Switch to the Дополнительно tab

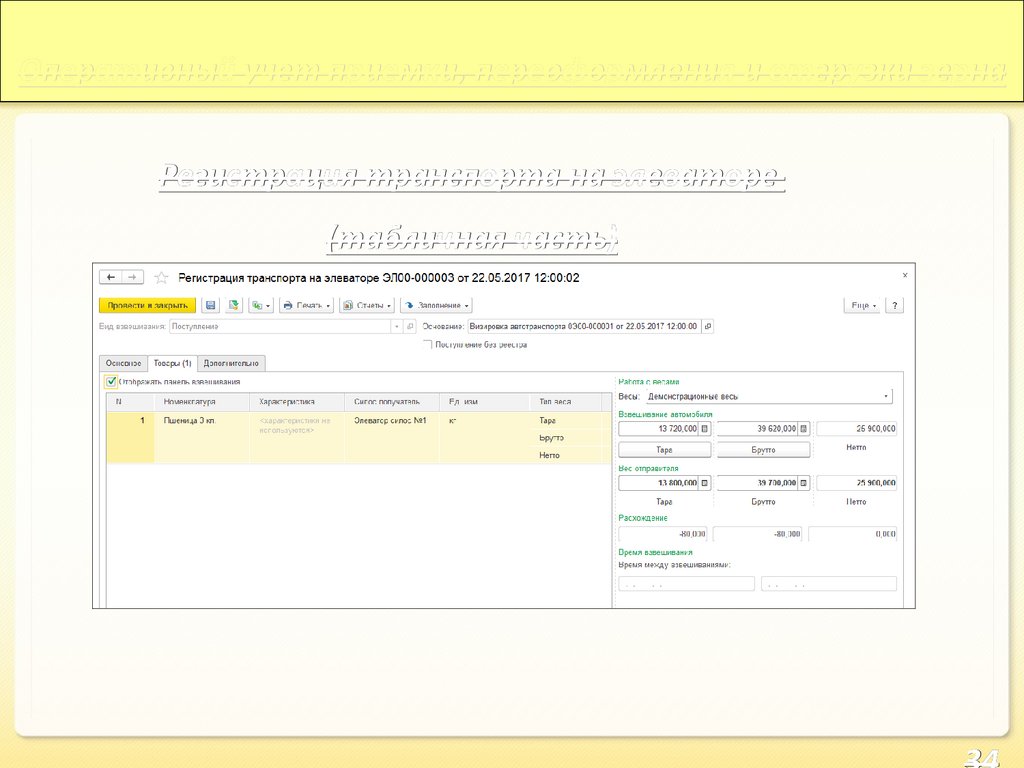232,363
